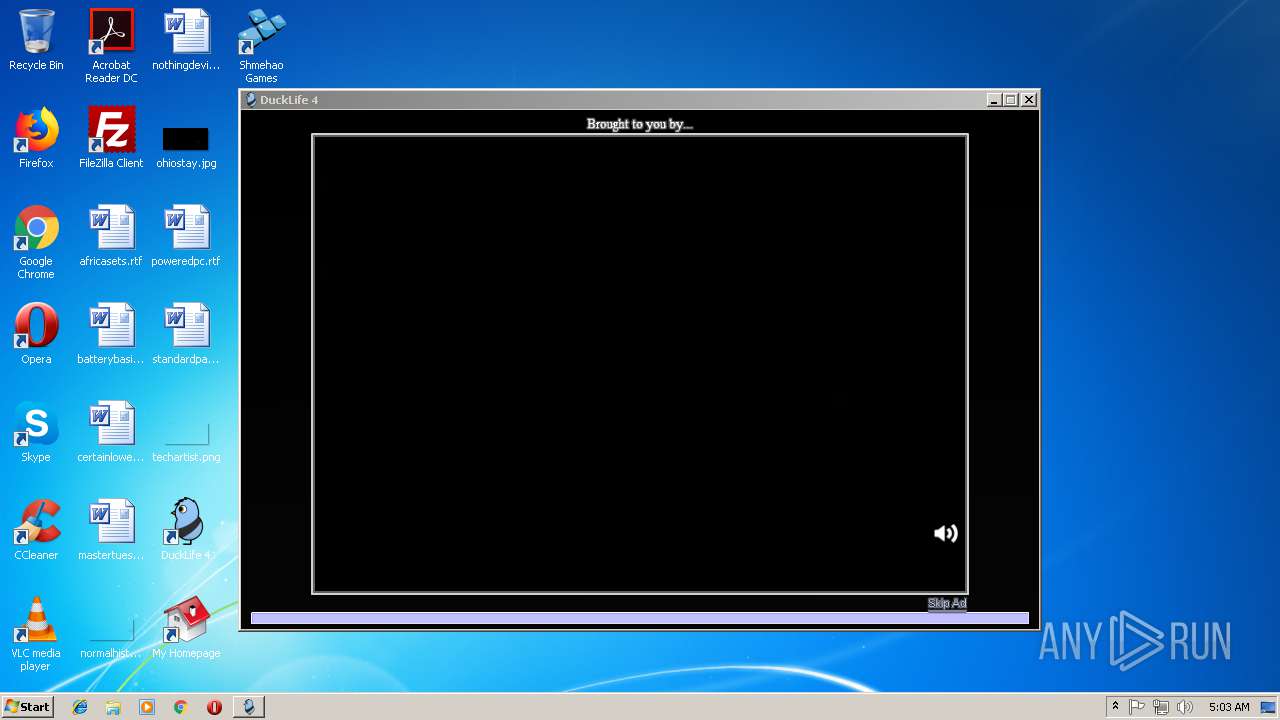Open the Action Center flag icon
Screen dimensions: 1280x720
1137,707
